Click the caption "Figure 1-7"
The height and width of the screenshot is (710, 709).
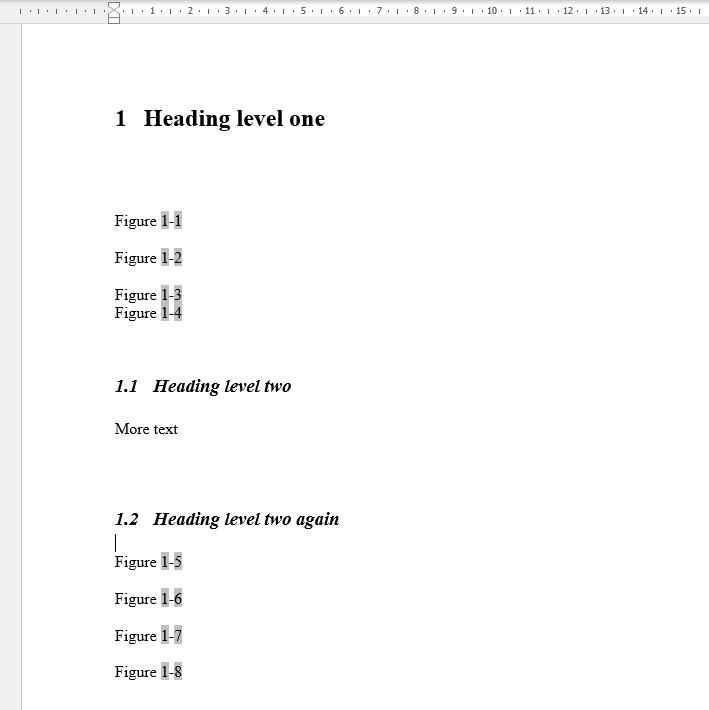coord(149,636)
